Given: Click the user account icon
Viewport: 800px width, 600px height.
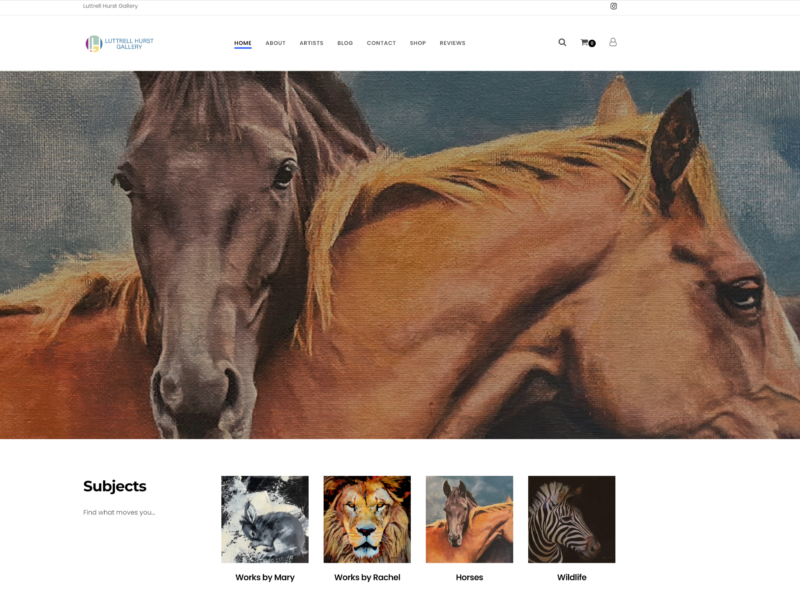Looking at the screenshot, I should coord(613,43).
